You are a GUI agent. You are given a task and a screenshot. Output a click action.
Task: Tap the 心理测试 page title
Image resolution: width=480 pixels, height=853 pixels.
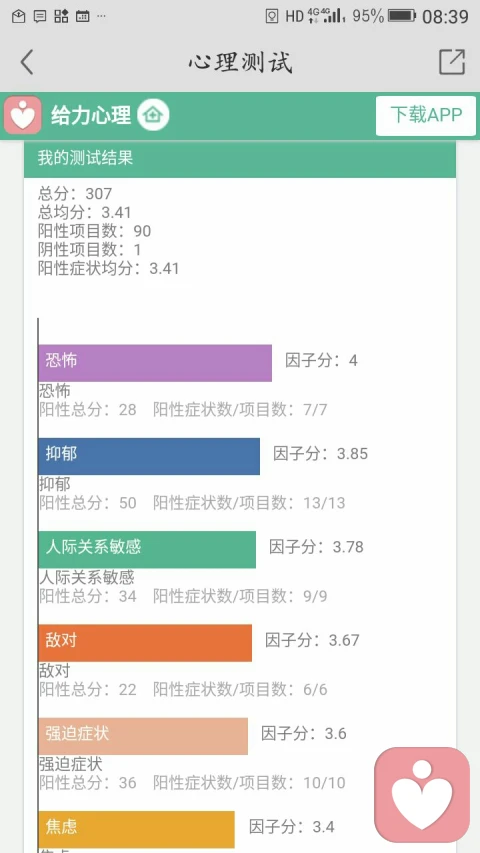coord(241,62)
